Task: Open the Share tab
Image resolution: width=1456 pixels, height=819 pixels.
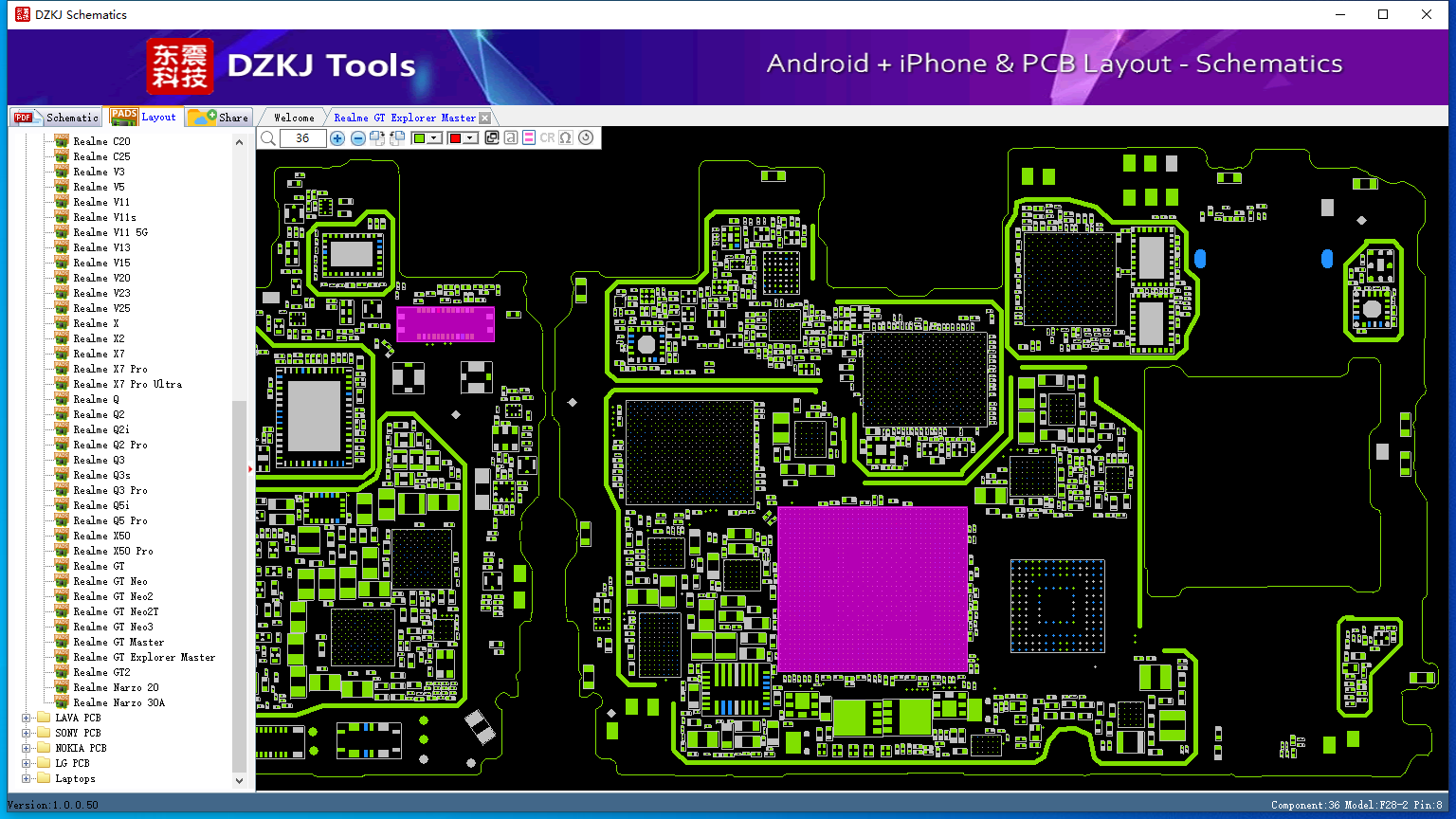Action: pyautogui.click(x=218, y=118)
